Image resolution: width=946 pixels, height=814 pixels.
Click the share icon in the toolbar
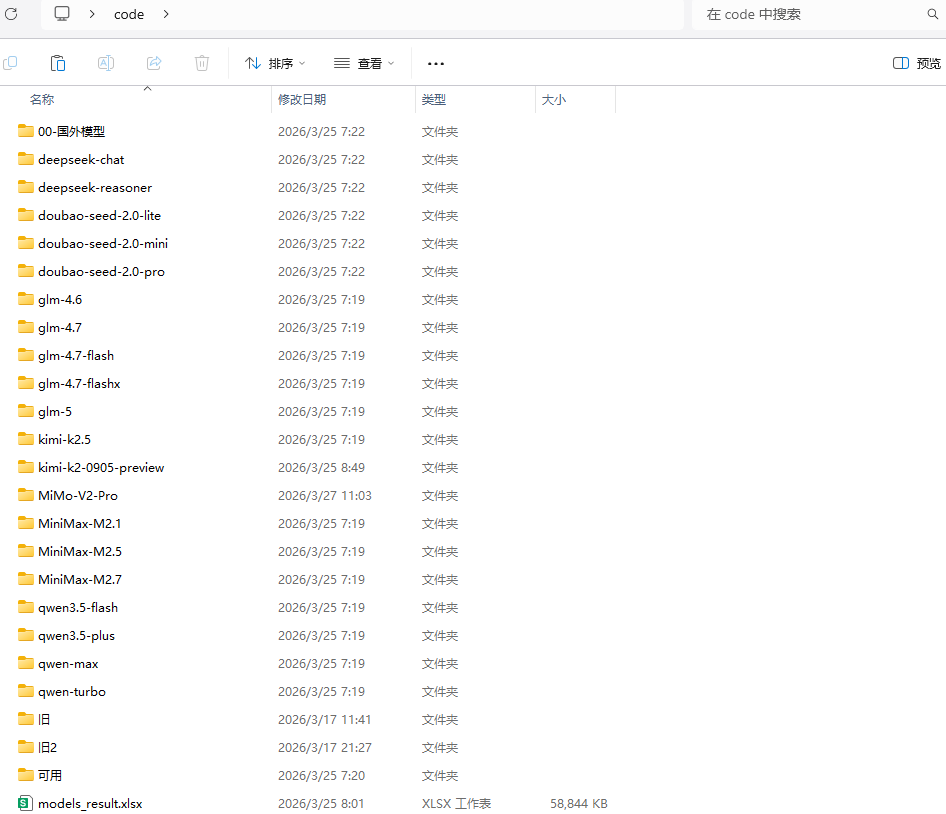pos(154,63)
